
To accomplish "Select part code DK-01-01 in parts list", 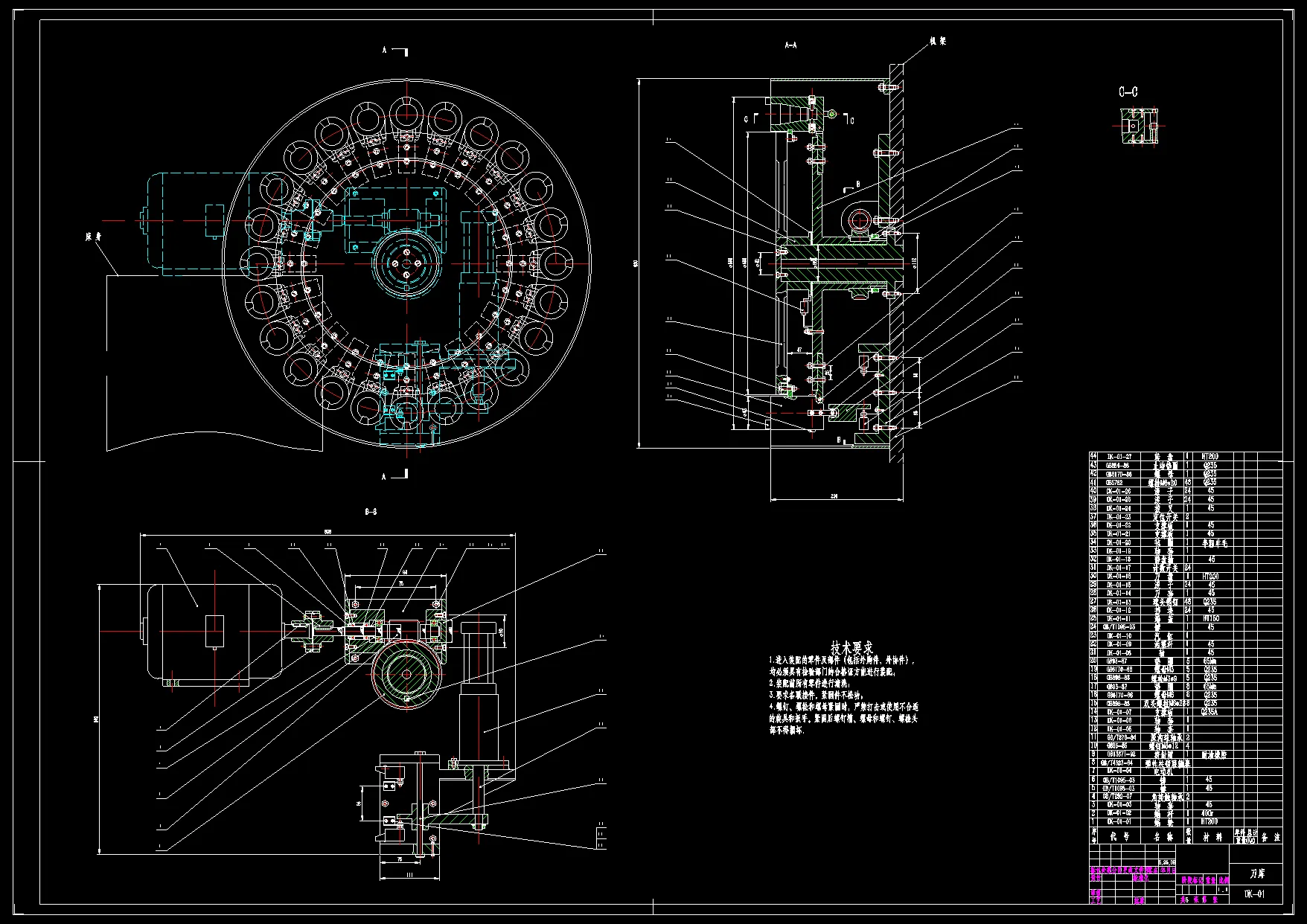I will point(1119,821).
